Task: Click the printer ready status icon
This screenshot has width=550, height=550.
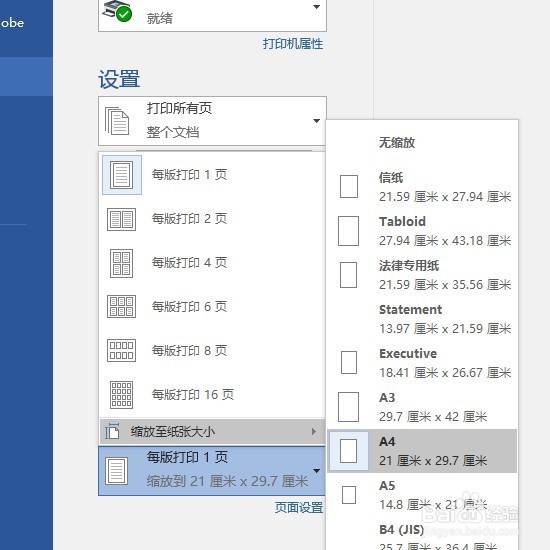Action: [x=117, y=11]
